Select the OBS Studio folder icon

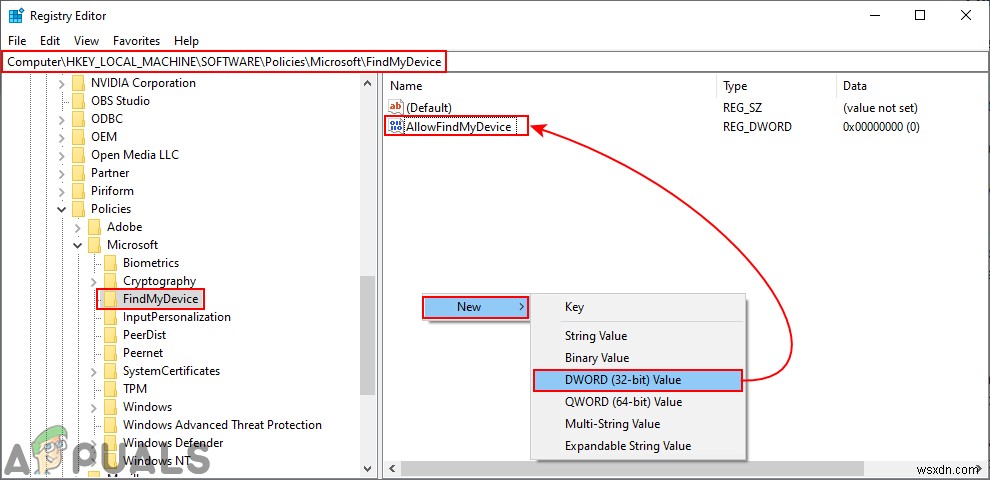(78, 101)
